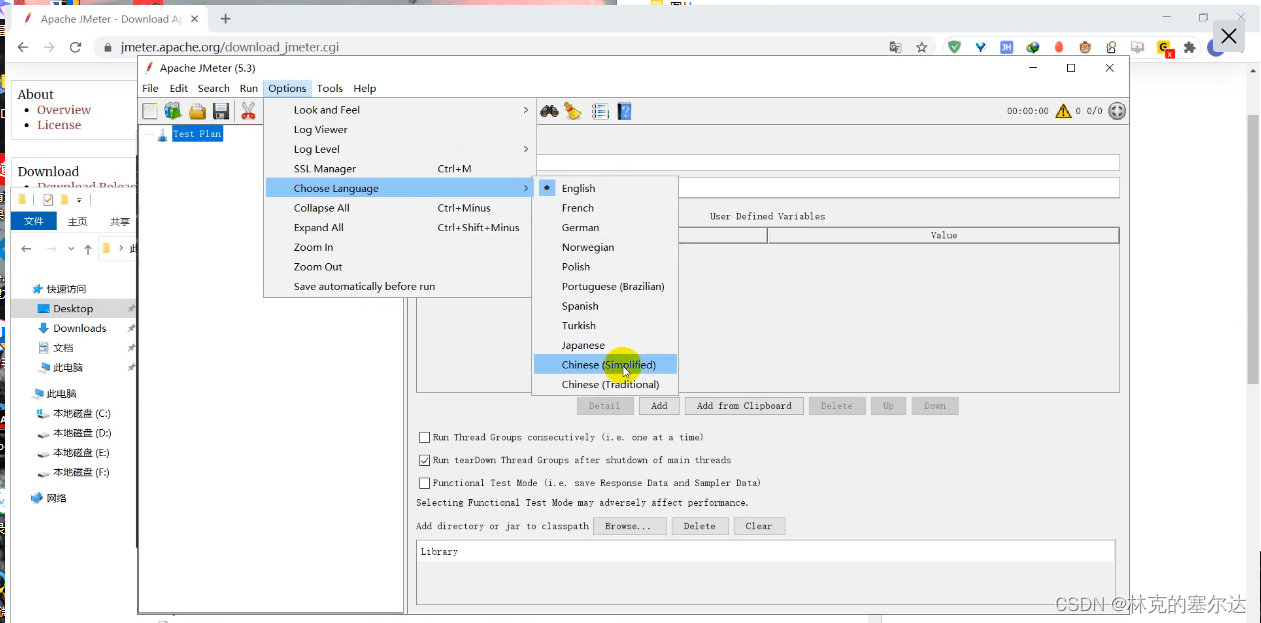This screenshot has height=623, width=1261.
Task: Click the Reset Search broom toolbar icon
Action: coord(573,111)
